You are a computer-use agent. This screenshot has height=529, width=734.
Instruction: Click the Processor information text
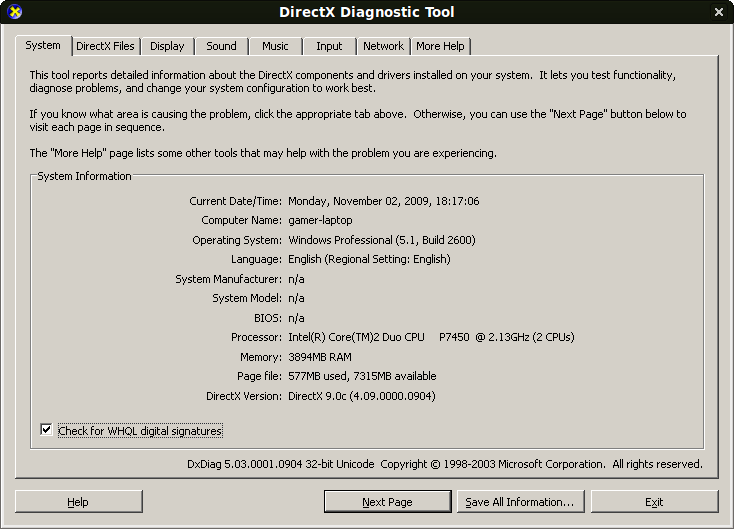pyautogui.click(x=431, y=337)
